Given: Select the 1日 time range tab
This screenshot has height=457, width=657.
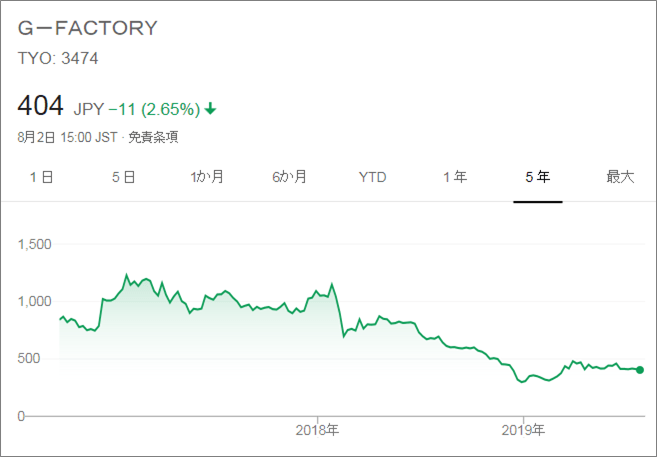Looking at the screenshot, I should (x=41, y=177).
